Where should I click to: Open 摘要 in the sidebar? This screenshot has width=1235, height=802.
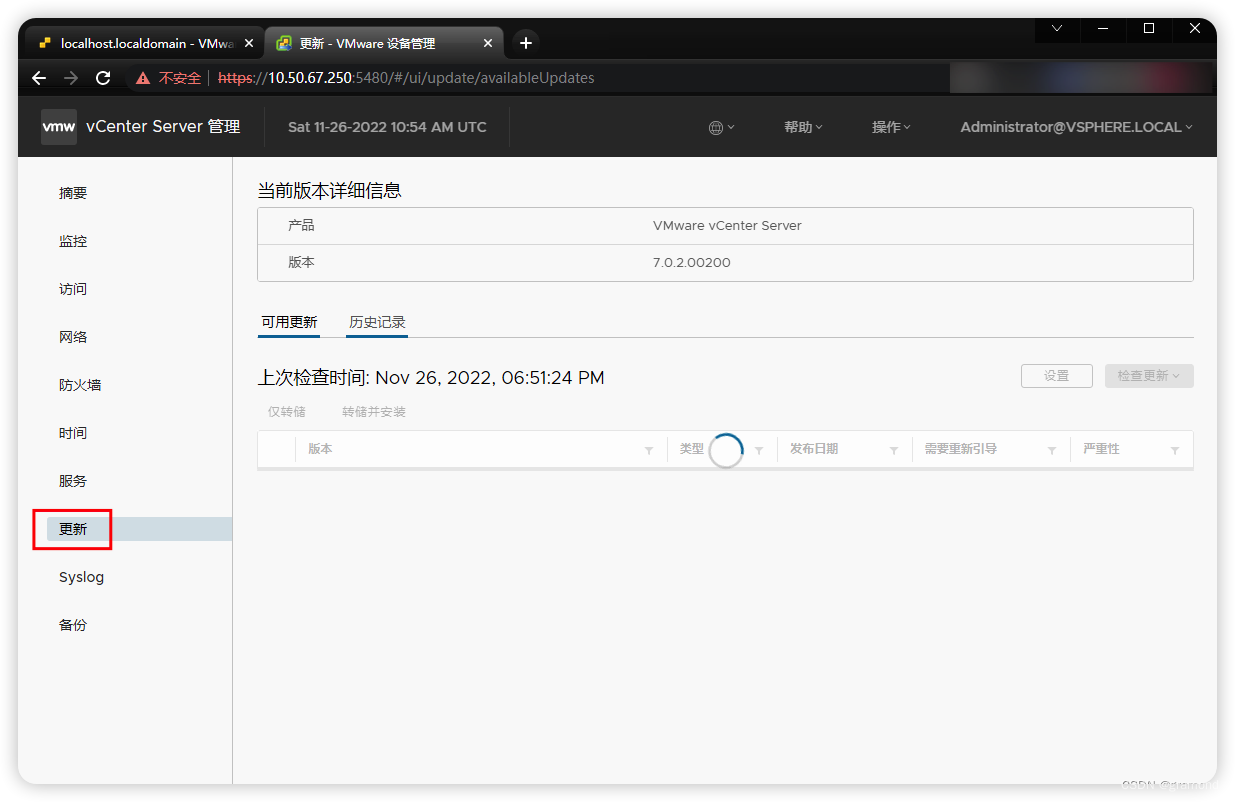pos(73,193)
